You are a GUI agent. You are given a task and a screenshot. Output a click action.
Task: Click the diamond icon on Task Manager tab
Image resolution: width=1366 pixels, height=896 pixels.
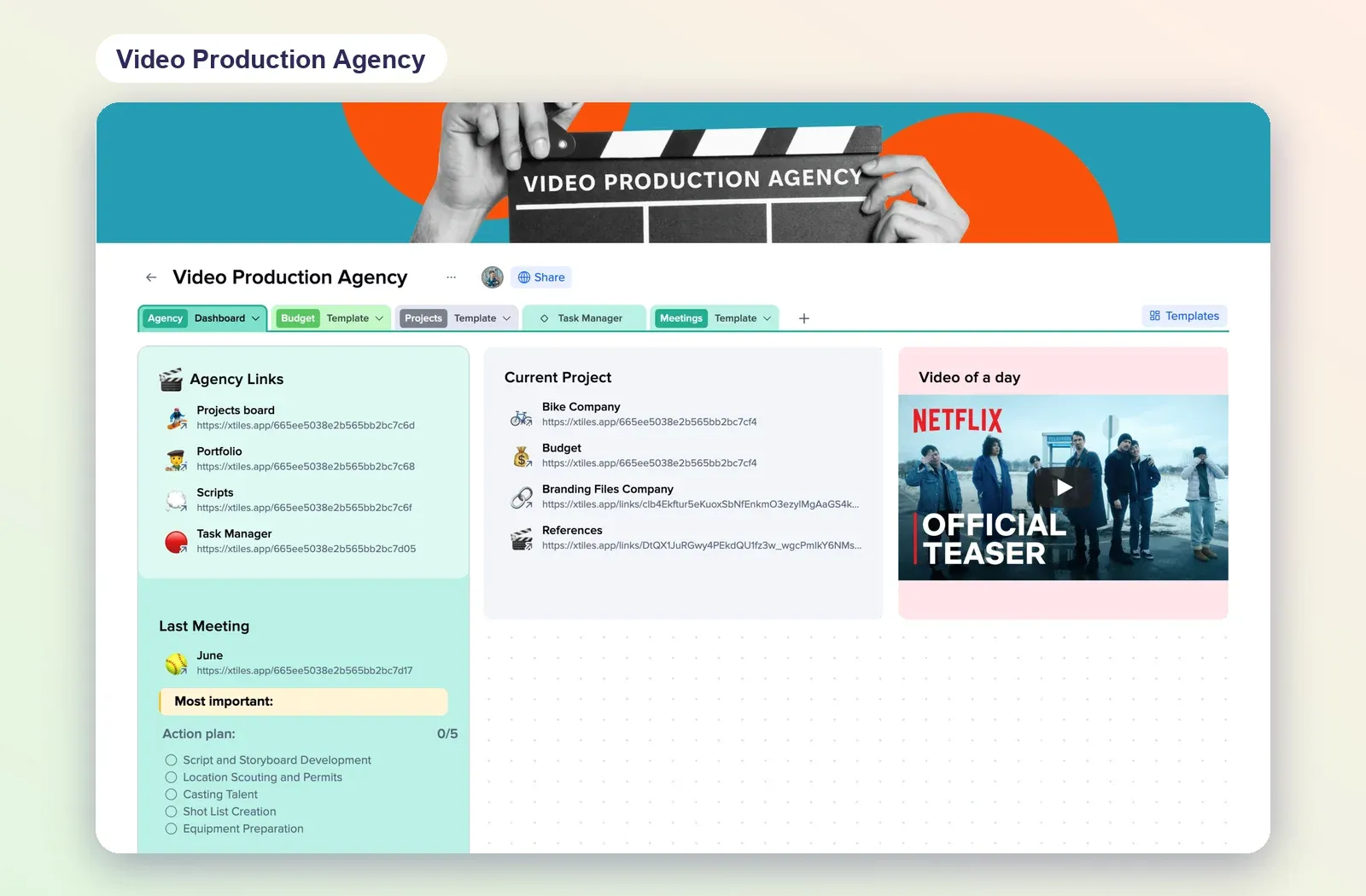[x=544, y=318]
